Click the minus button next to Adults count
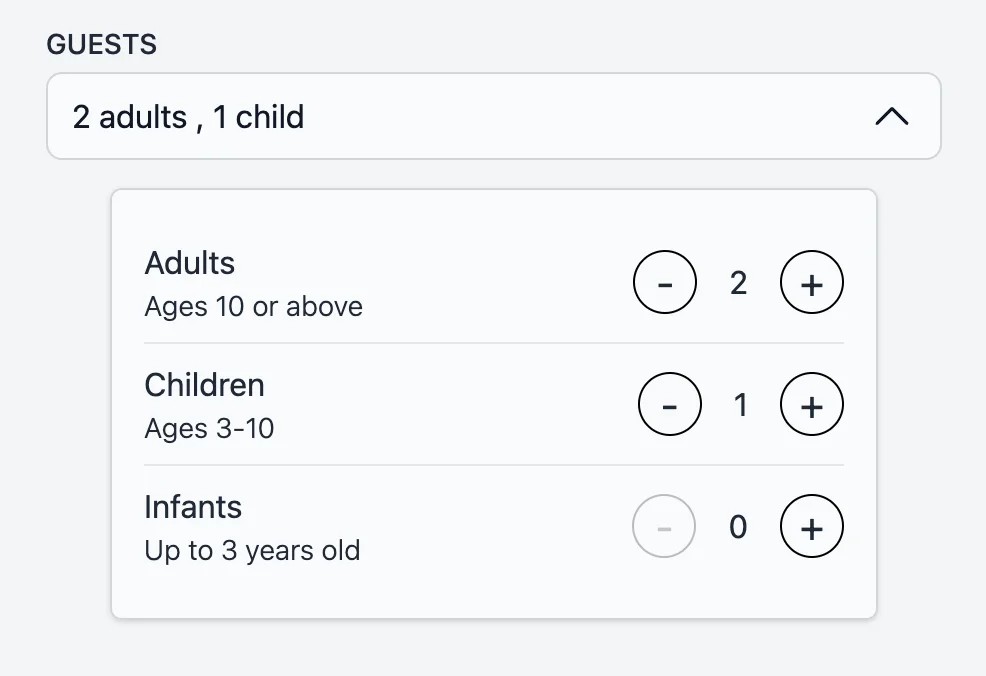986x676 pixels. click(x=665, y=282)
